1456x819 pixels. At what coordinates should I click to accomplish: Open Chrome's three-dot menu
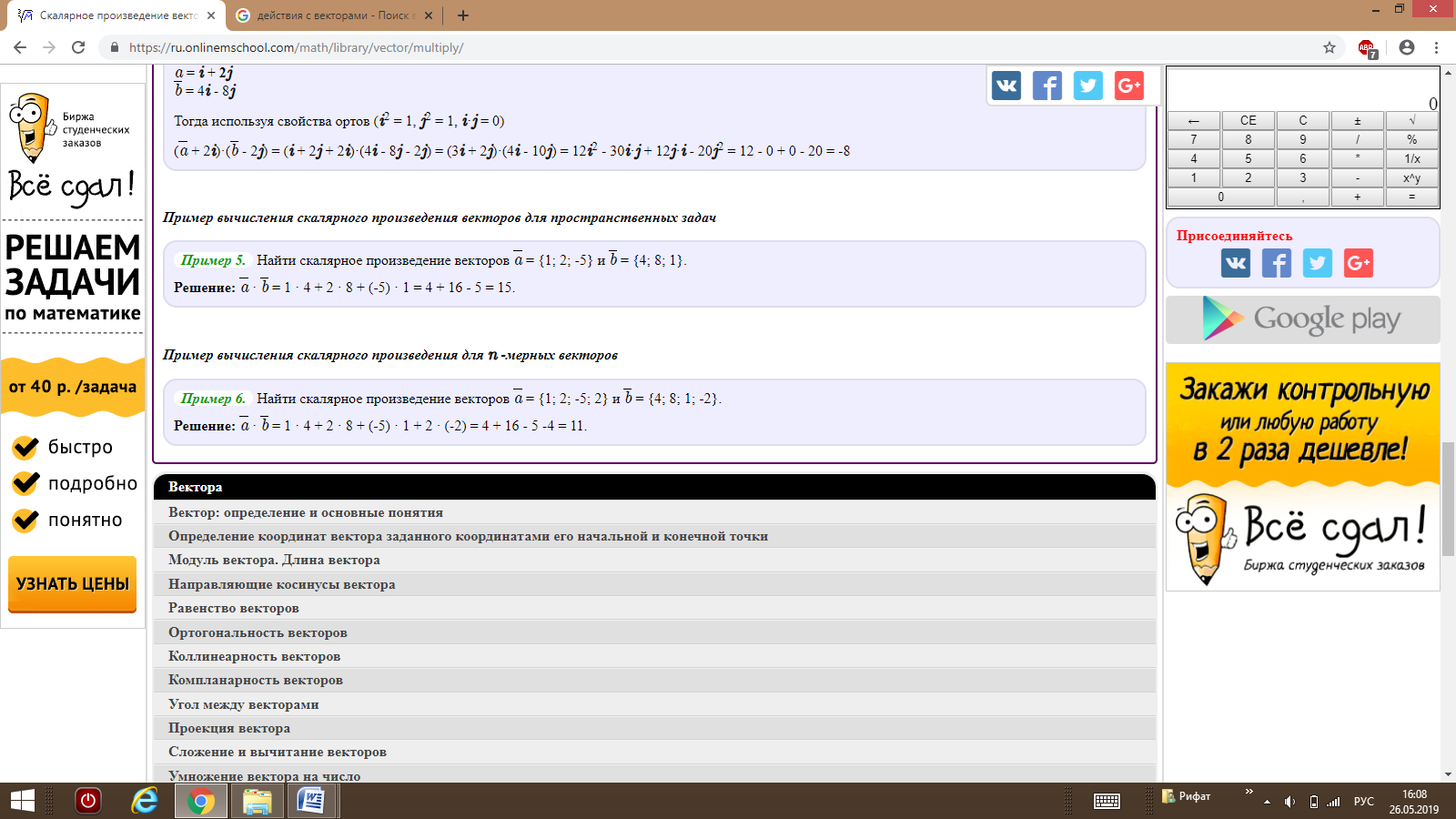coord(1437,47)
